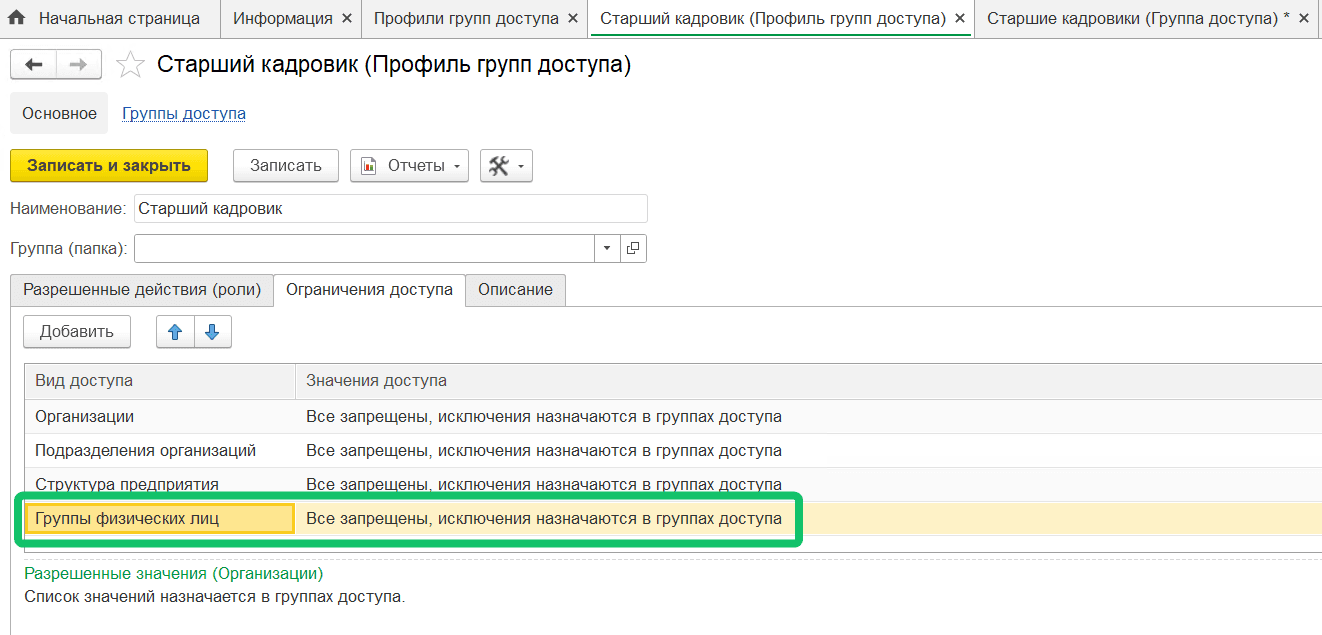Switch to Начальная страница tab

(119, 18)
